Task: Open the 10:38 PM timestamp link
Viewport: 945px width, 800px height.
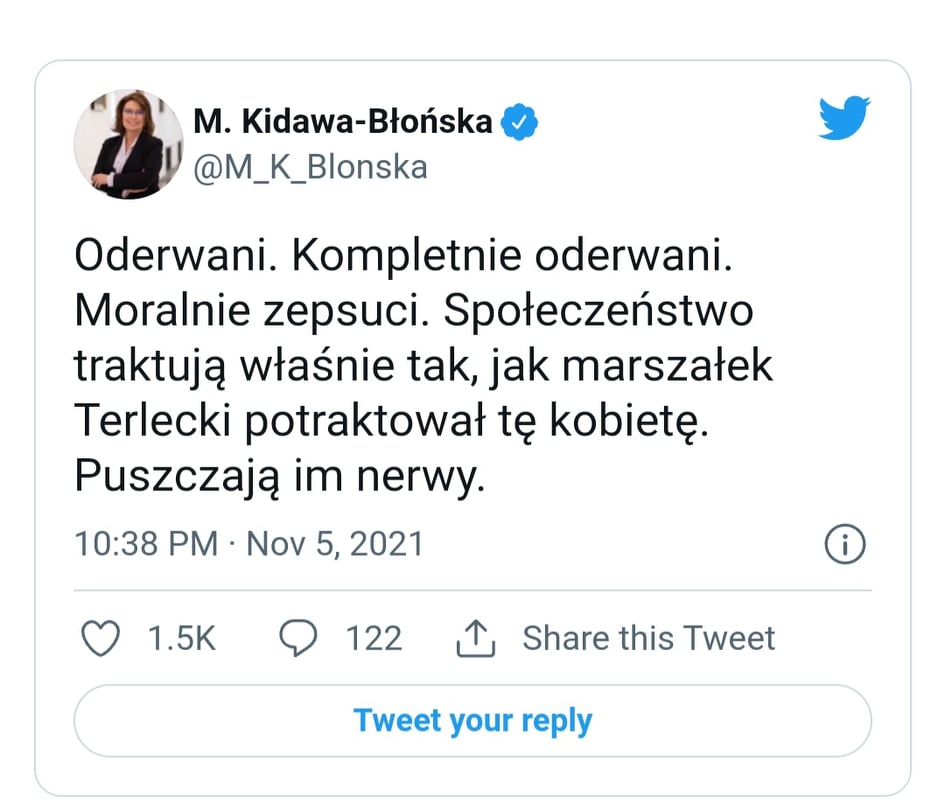Action: point(146,545)
